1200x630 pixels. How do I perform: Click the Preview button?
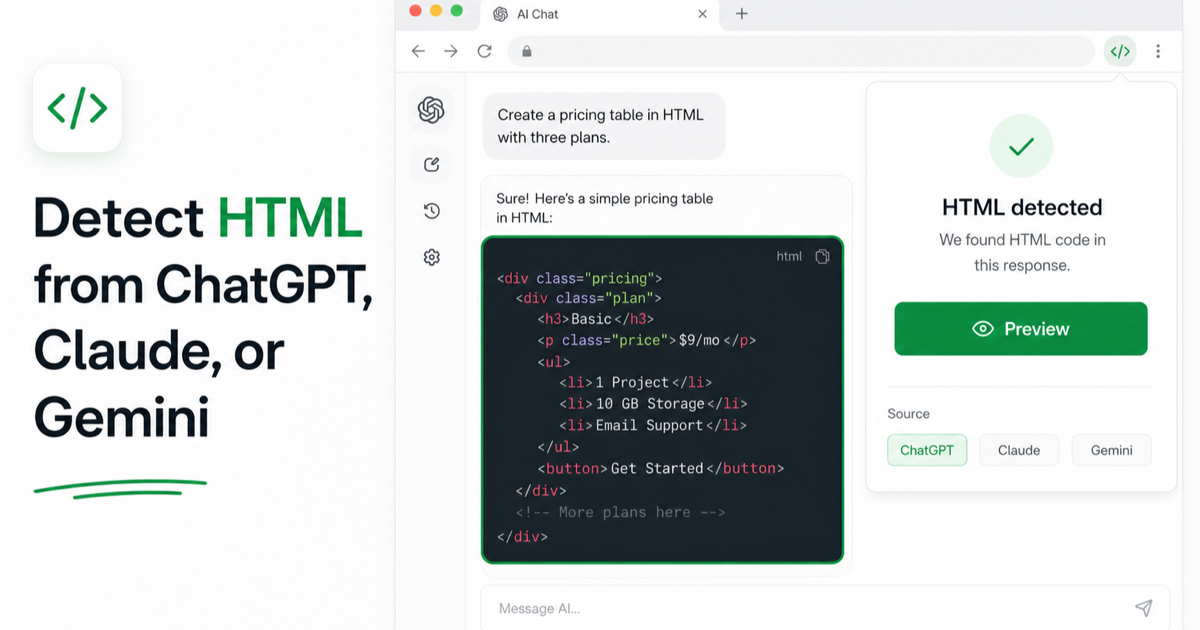click(1021, 329)
